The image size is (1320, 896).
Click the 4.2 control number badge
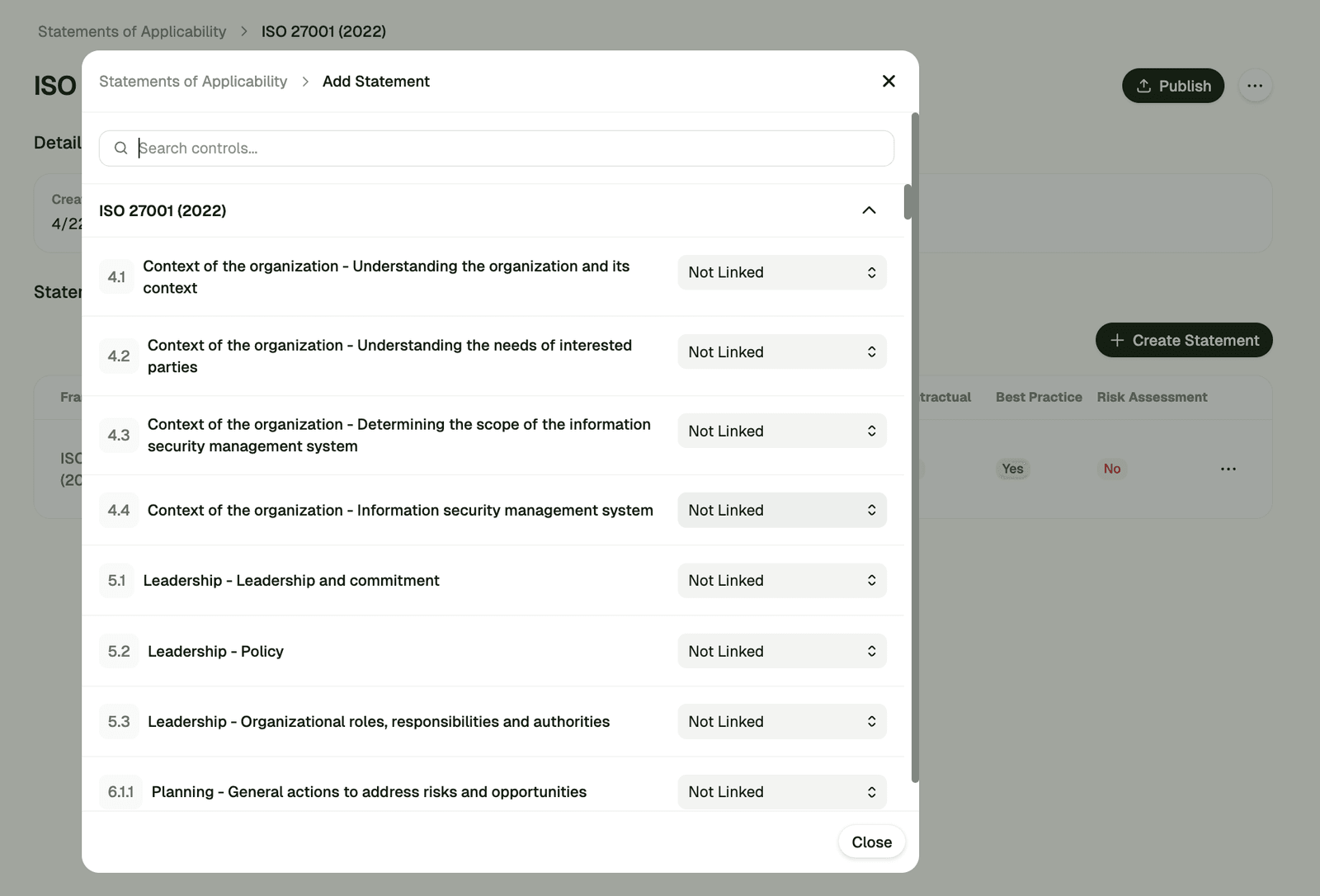(x=119, y=356)
